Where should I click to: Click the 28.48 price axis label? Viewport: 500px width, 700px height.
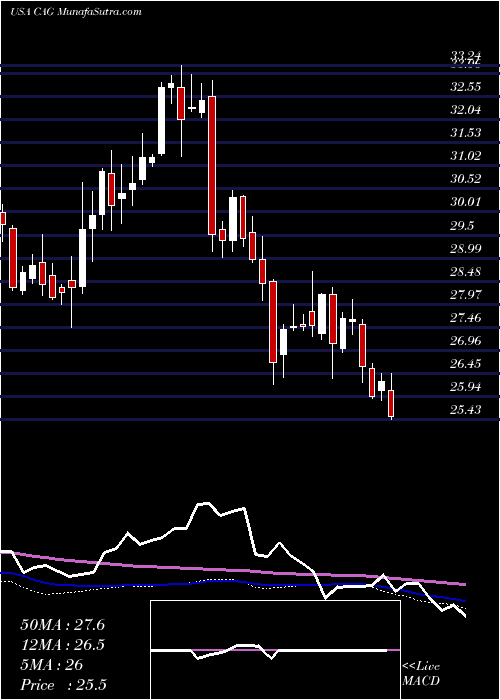pos(466,272)
